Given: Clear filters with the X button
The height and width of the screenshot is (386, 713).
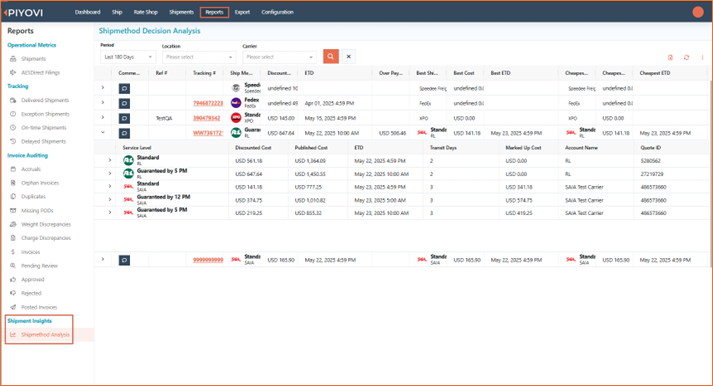Looking at the screenshot, I should pos(348,56).
